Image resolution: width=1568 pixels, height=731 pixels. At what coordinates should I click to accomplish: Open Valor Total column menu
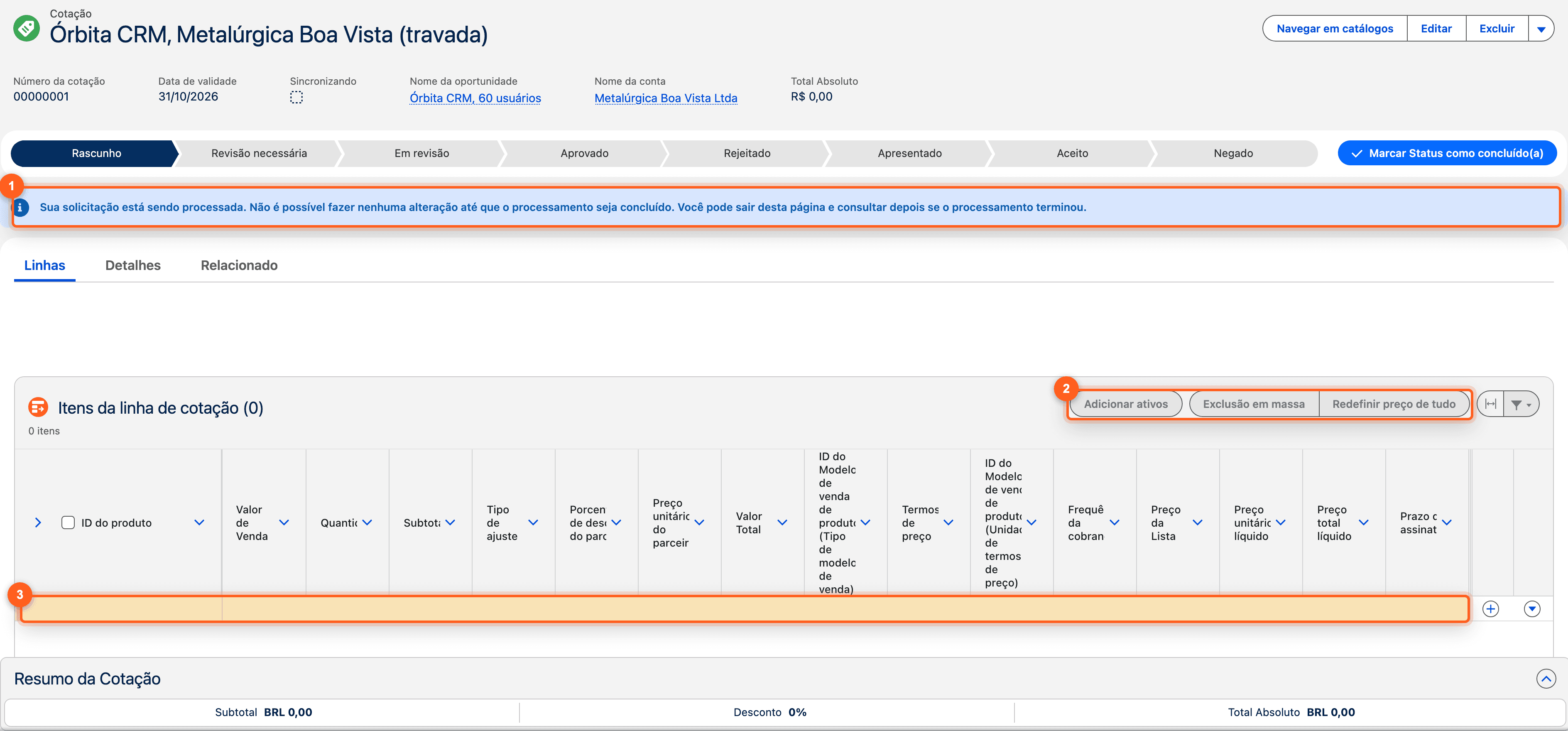point(782,522)
